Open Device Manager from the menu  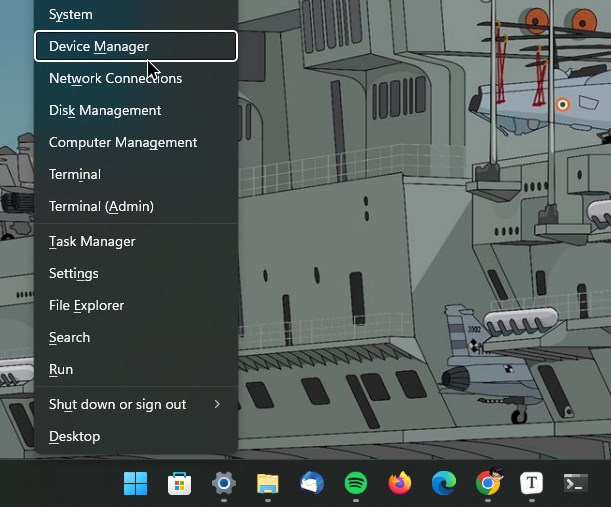[136, 46]
